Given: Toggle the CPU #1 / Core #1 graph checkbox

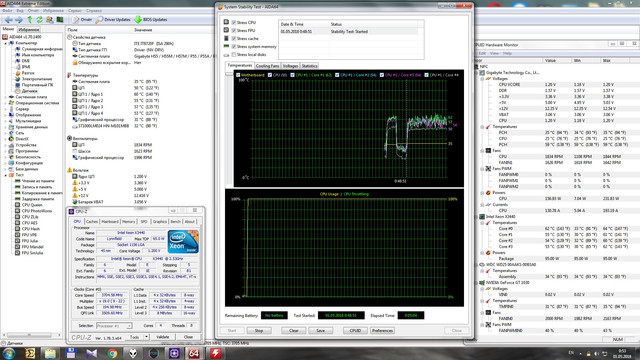Looking at the screenshot, I should coord(293,75).
